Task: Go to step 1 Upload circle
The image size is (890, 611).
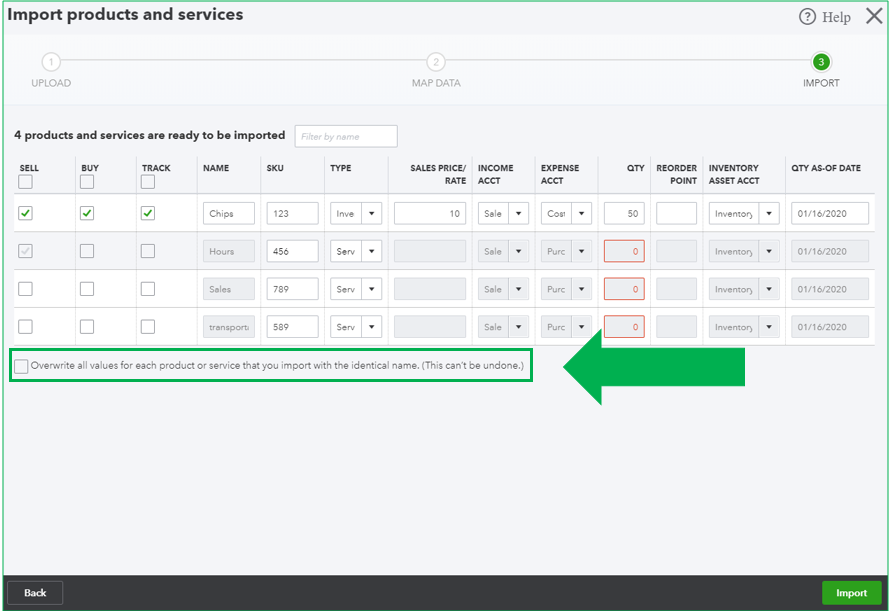Action: (x=51, y=62)
